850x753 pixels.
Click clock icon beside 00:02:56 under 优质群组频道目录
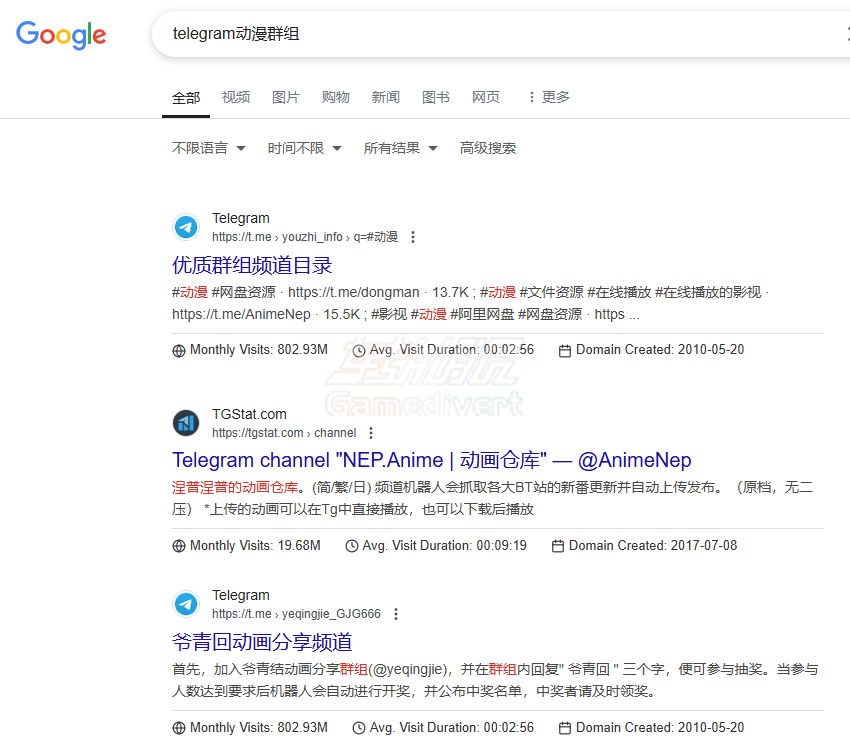pyautogui.click(x=358, y=351)
